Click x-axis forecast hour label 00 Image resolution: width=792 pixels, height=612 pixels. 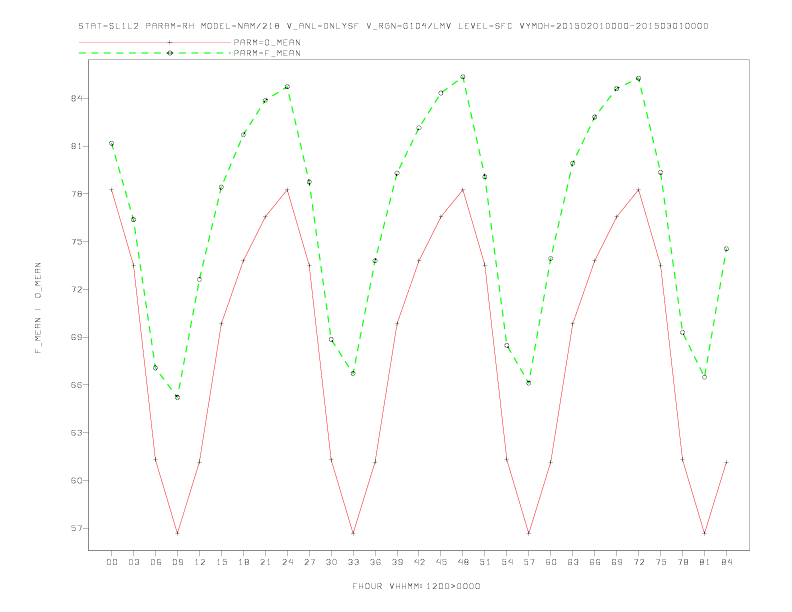(x=112, y=562)
